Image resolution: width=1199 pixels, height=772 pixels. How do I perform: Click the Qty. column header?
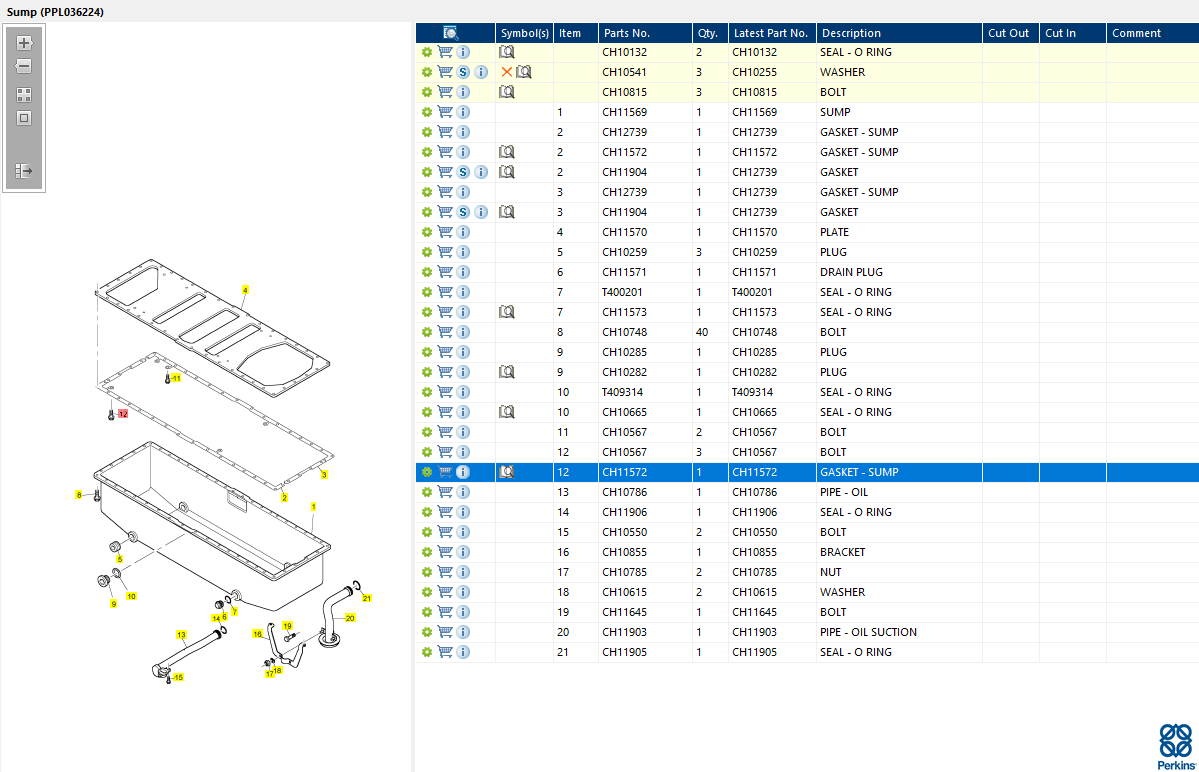click(708, 33)
